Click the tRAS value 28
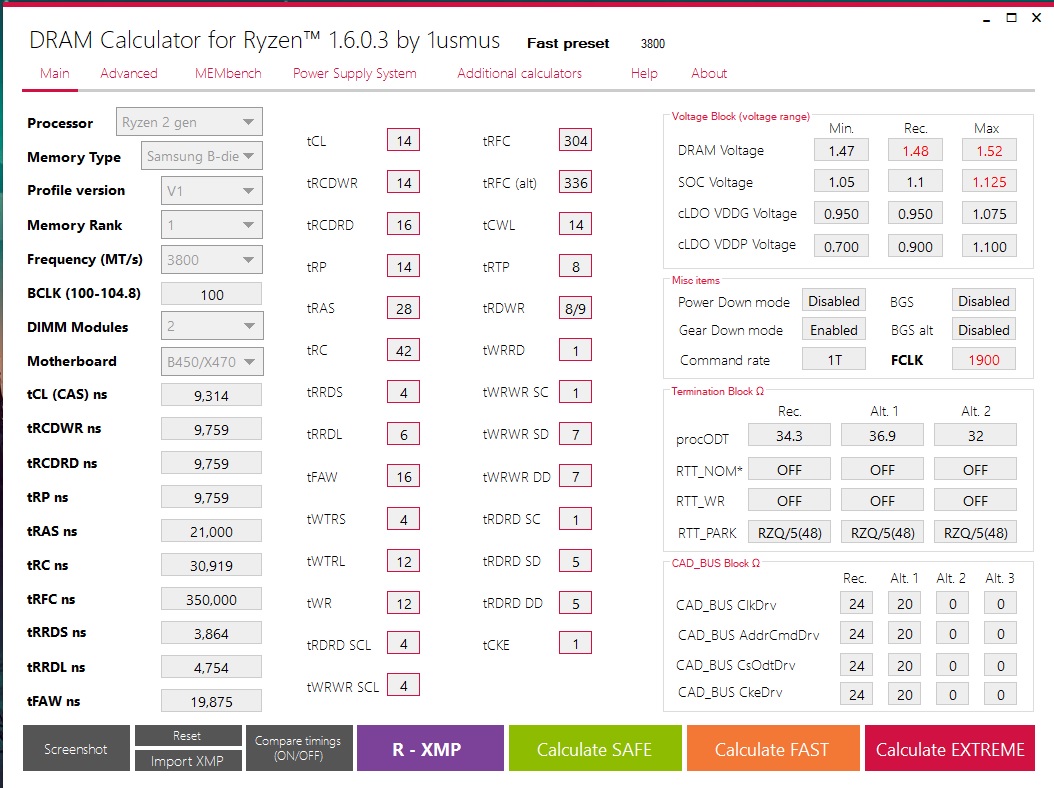The height and width of the screenshot is (788, 1054). (403, 309)
